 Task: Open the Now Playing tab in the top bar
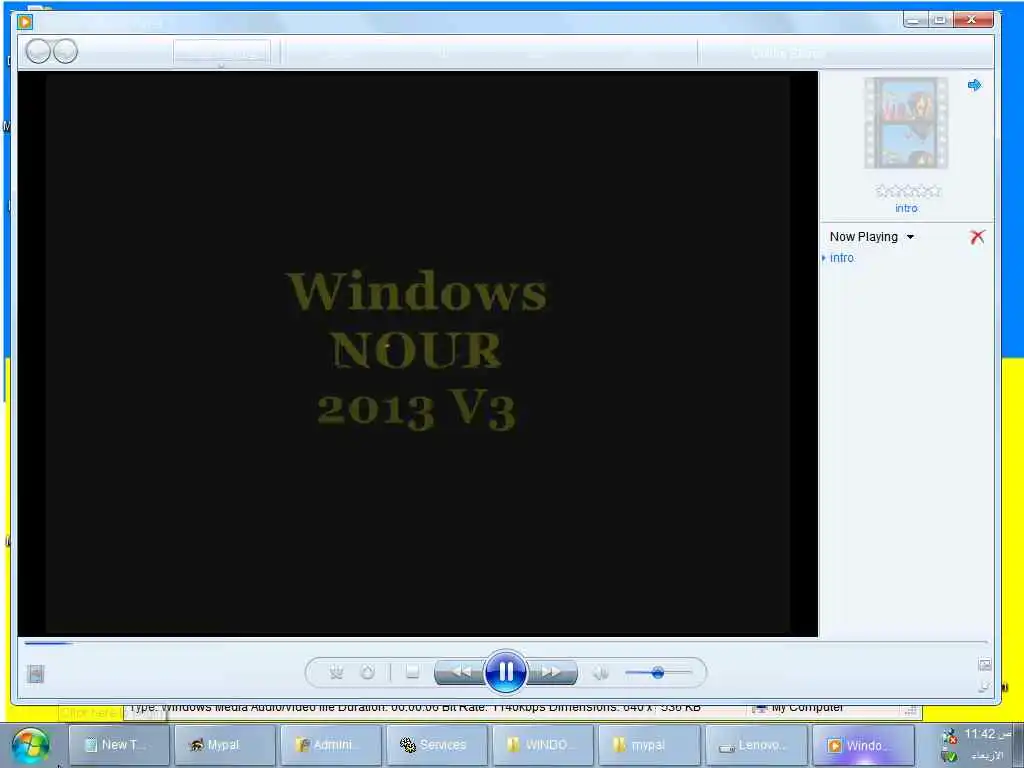222,52
